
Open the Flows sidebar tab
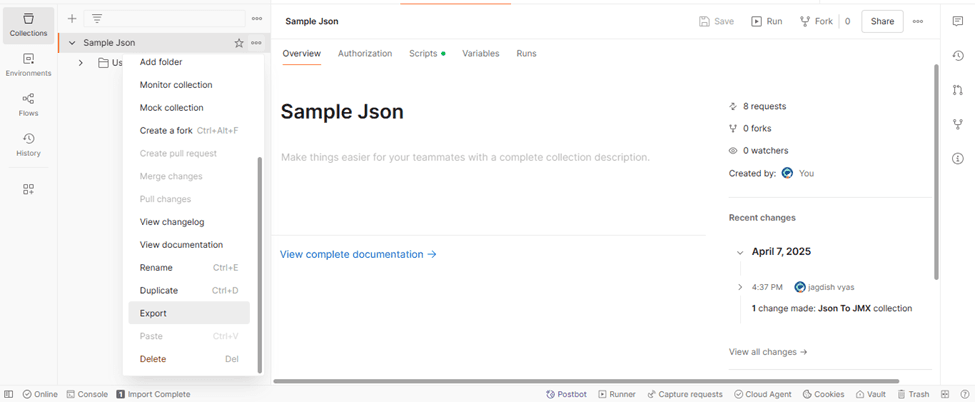(29, 105)
